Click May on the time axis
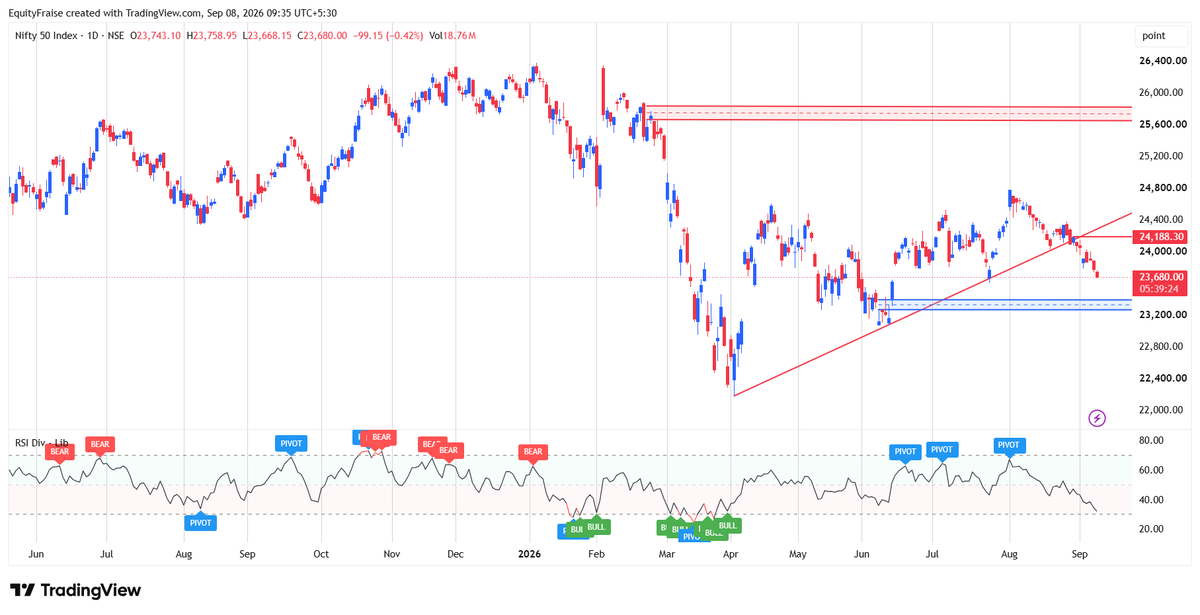The width and height of the screenshot is (1200, 615). [797, 553]
